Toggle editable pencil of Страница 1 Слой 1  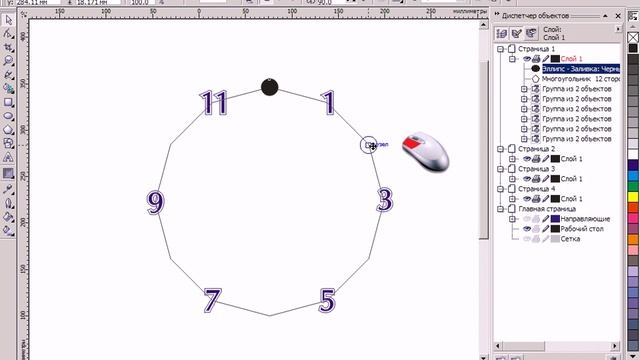click(545, 59)
